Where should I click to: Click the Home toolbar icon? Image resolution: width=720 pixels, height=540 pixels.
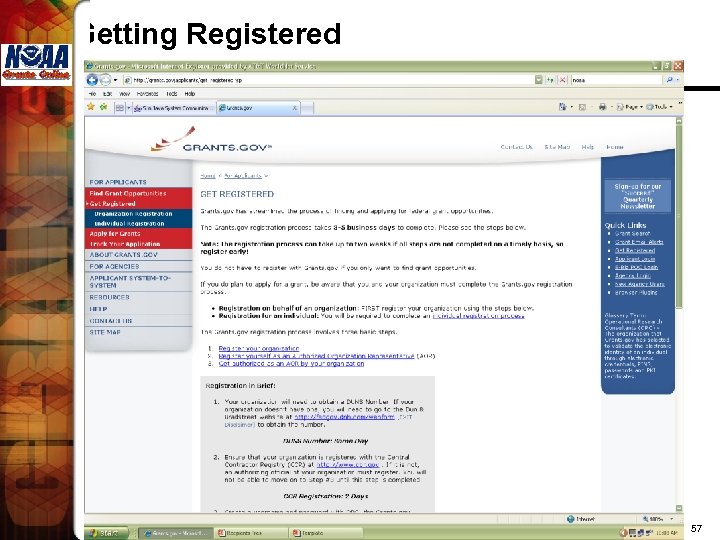[562, 107]
